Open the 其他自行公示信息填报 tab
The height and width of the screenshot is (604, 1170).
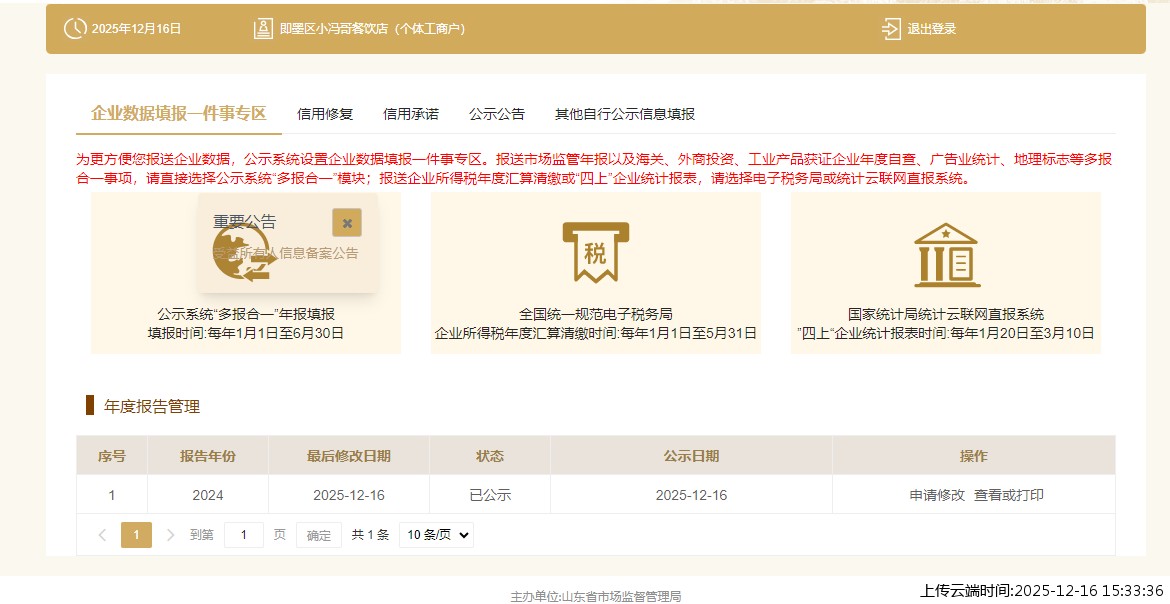coord(624,114)
